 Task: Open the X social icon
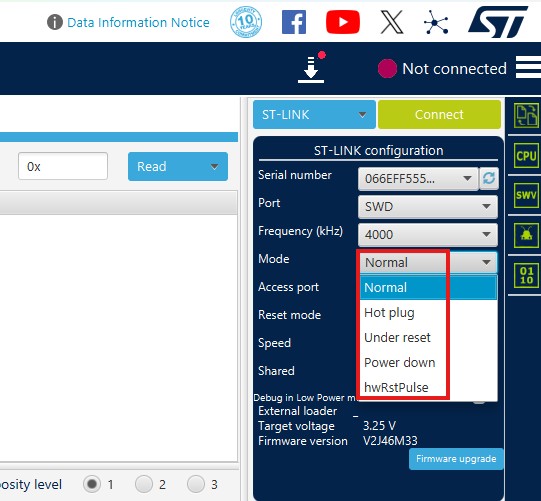pyautogui.click(x=392, y=22)
